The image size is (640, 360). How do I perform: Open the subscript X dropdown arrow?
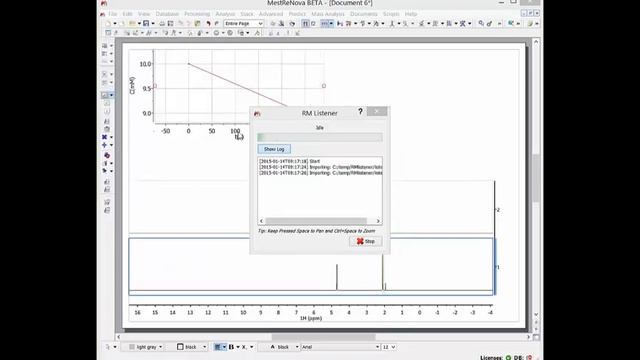pos(251,347)
